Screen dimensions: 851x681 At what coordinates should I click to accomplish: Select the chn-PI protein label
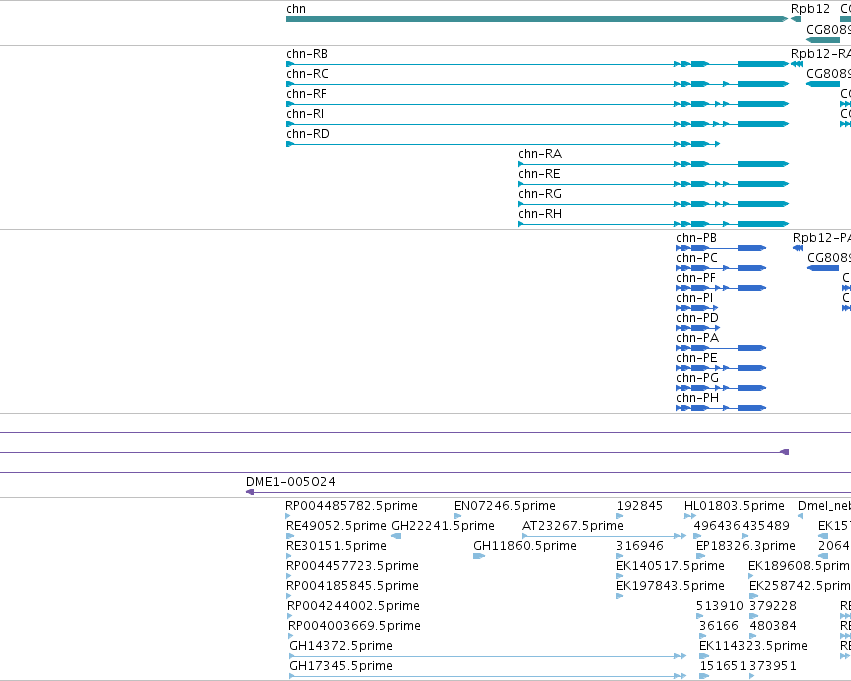[695, 298]
